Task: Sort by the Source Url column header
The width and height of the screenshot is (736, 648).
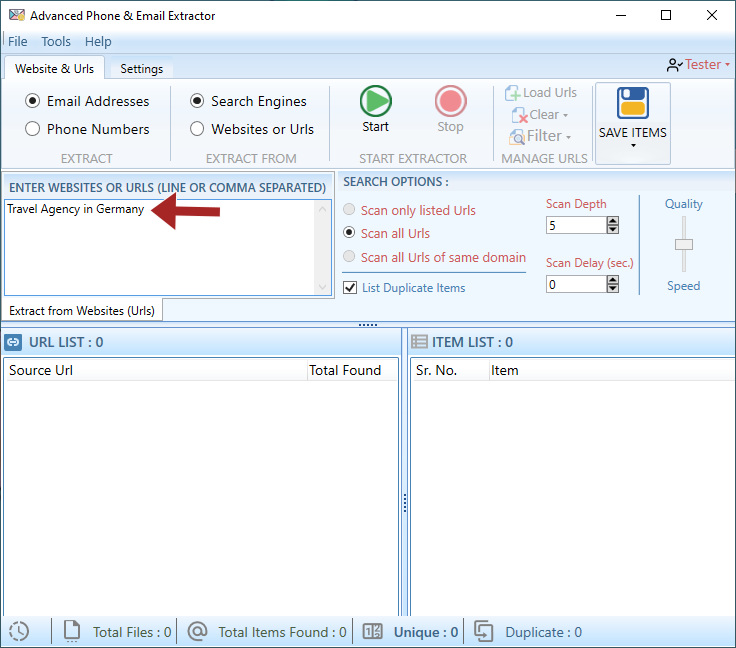Action: coord(155,370)
